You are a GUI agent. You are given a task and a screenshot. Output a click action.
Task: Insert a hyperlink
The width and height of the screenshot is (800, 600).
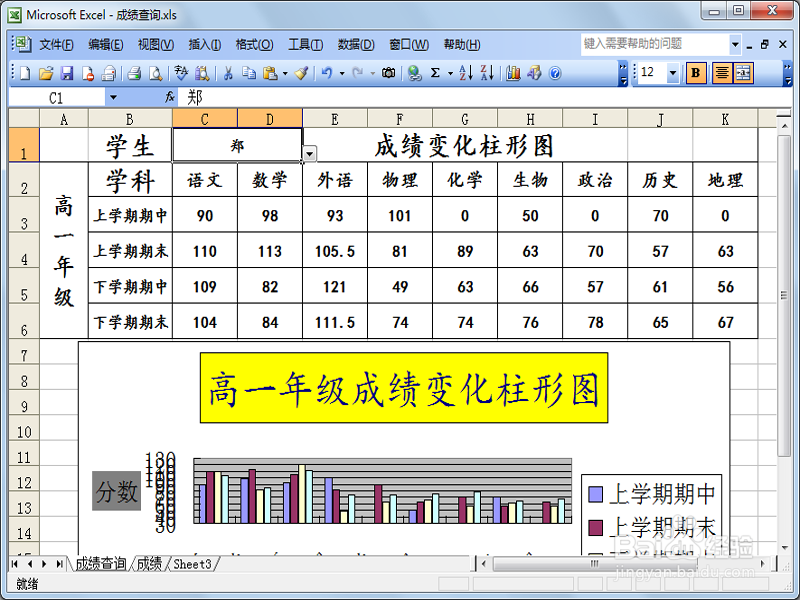[414, 75]
